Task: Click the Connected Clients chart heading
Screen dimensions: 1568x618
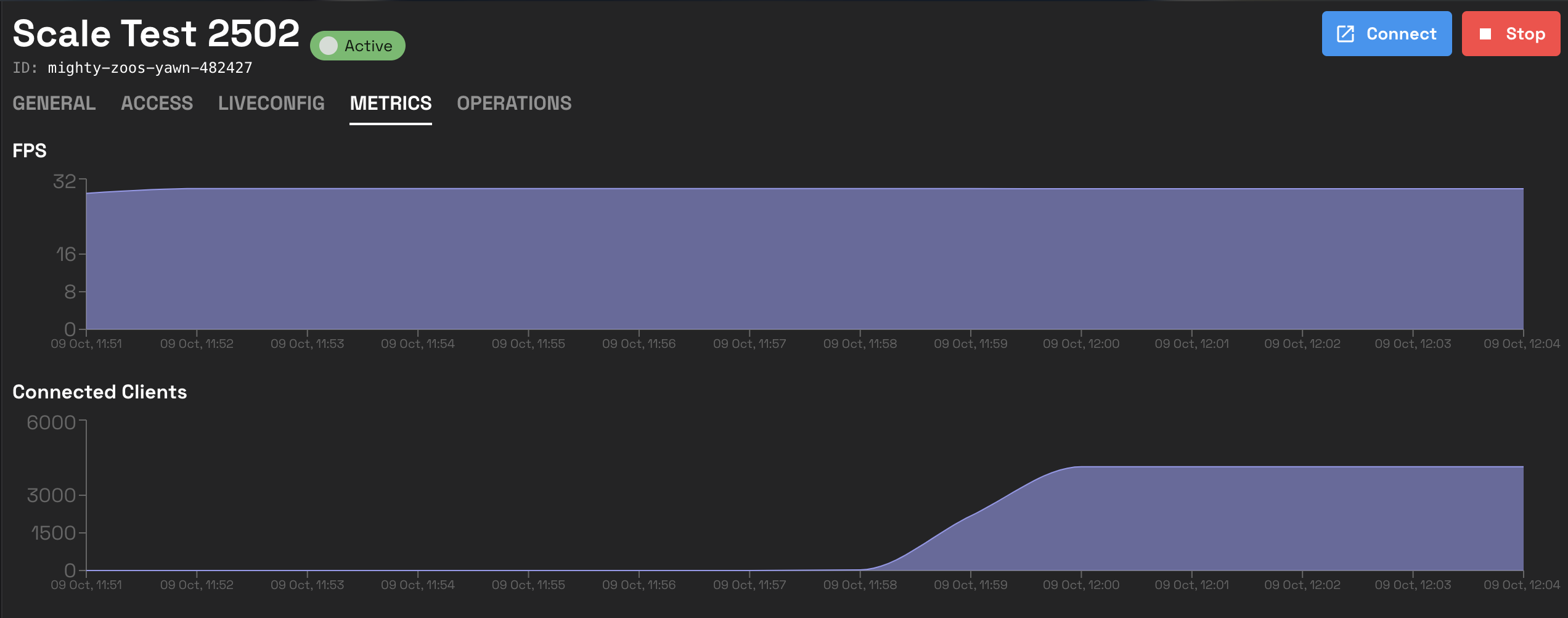Action: point(99,392)
